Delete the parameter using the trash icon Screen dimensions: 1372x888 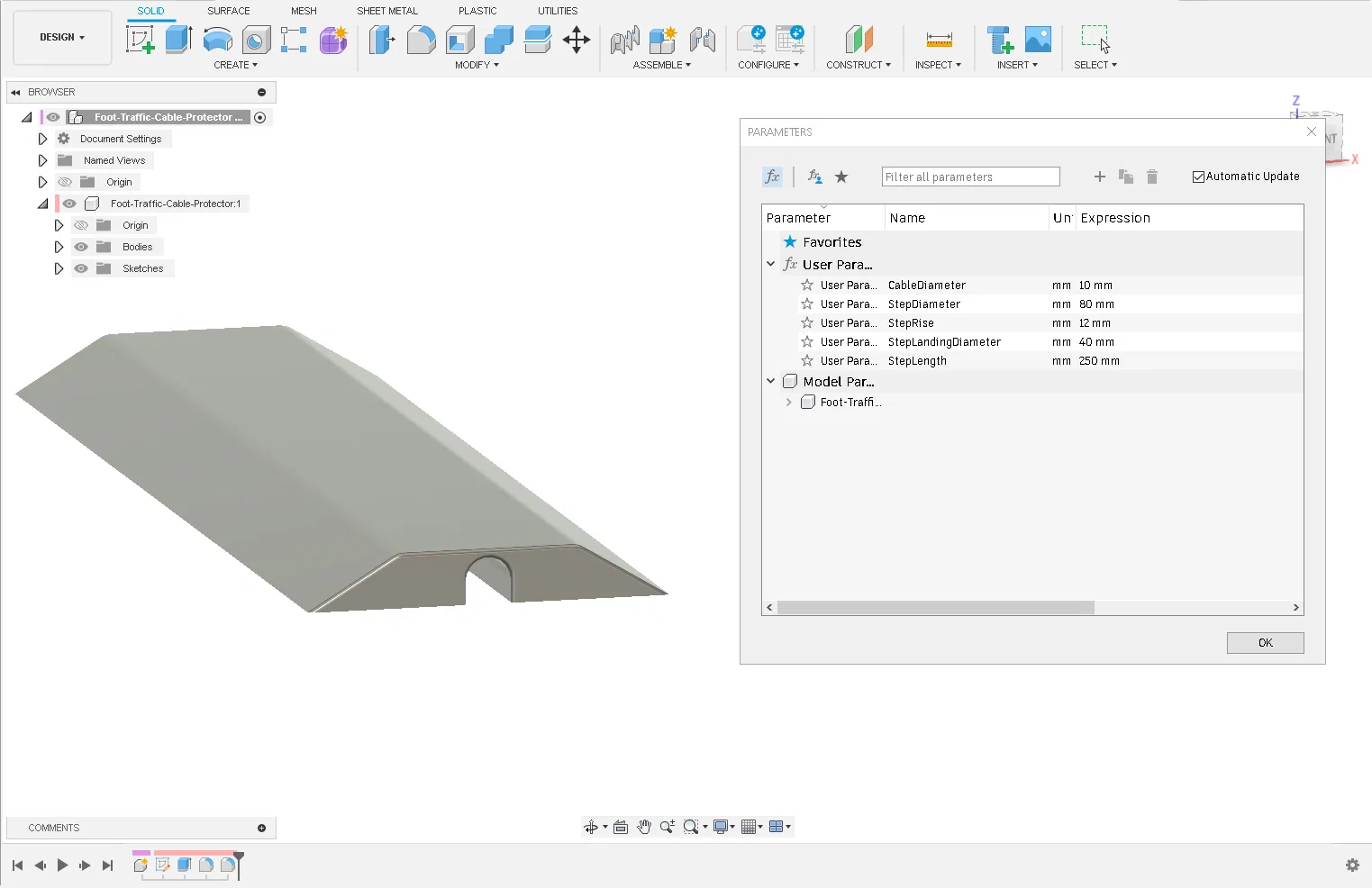point(1151,177)
